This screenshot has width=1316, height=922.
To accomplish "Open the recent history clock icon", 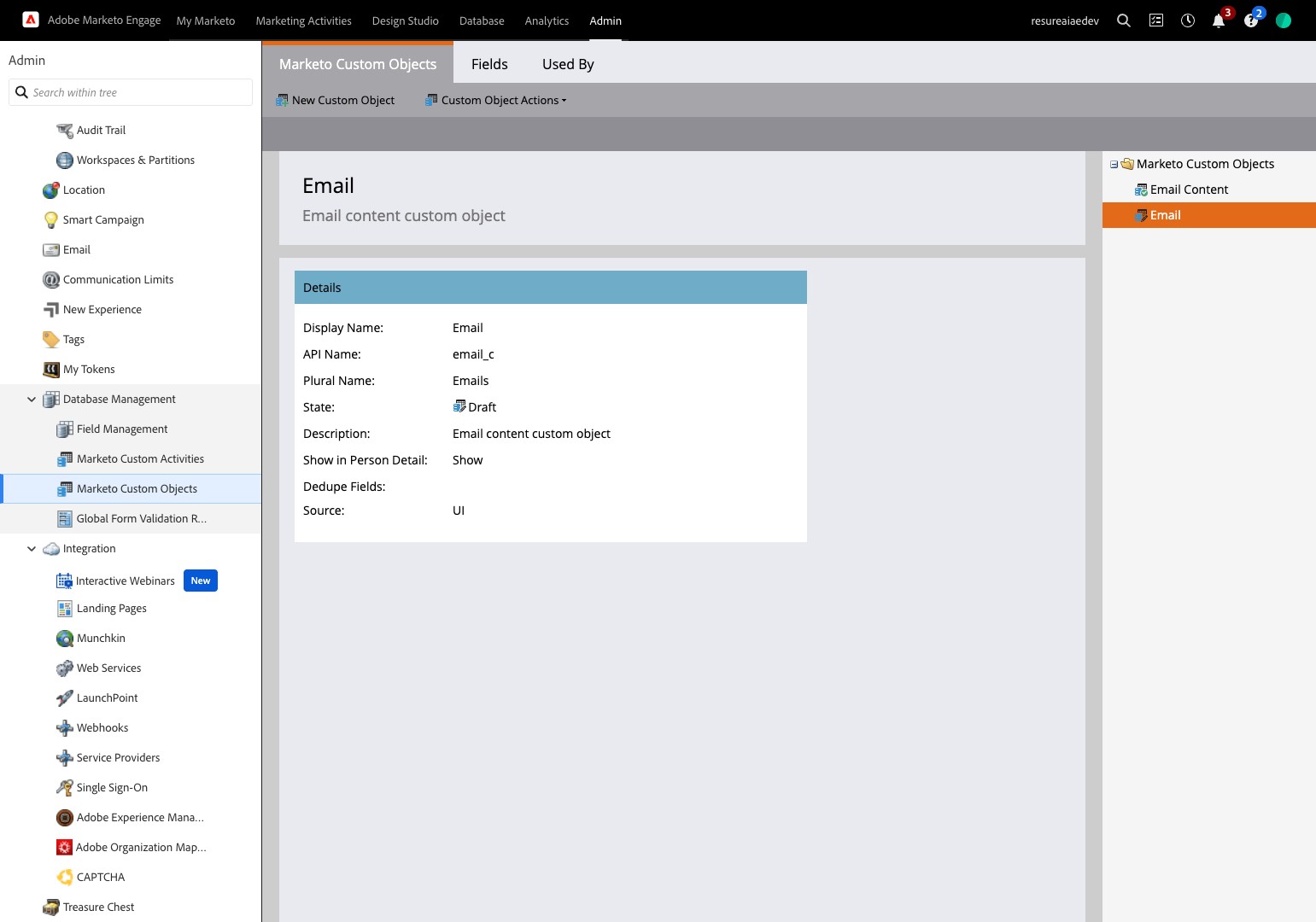I will pos(1188,20).
